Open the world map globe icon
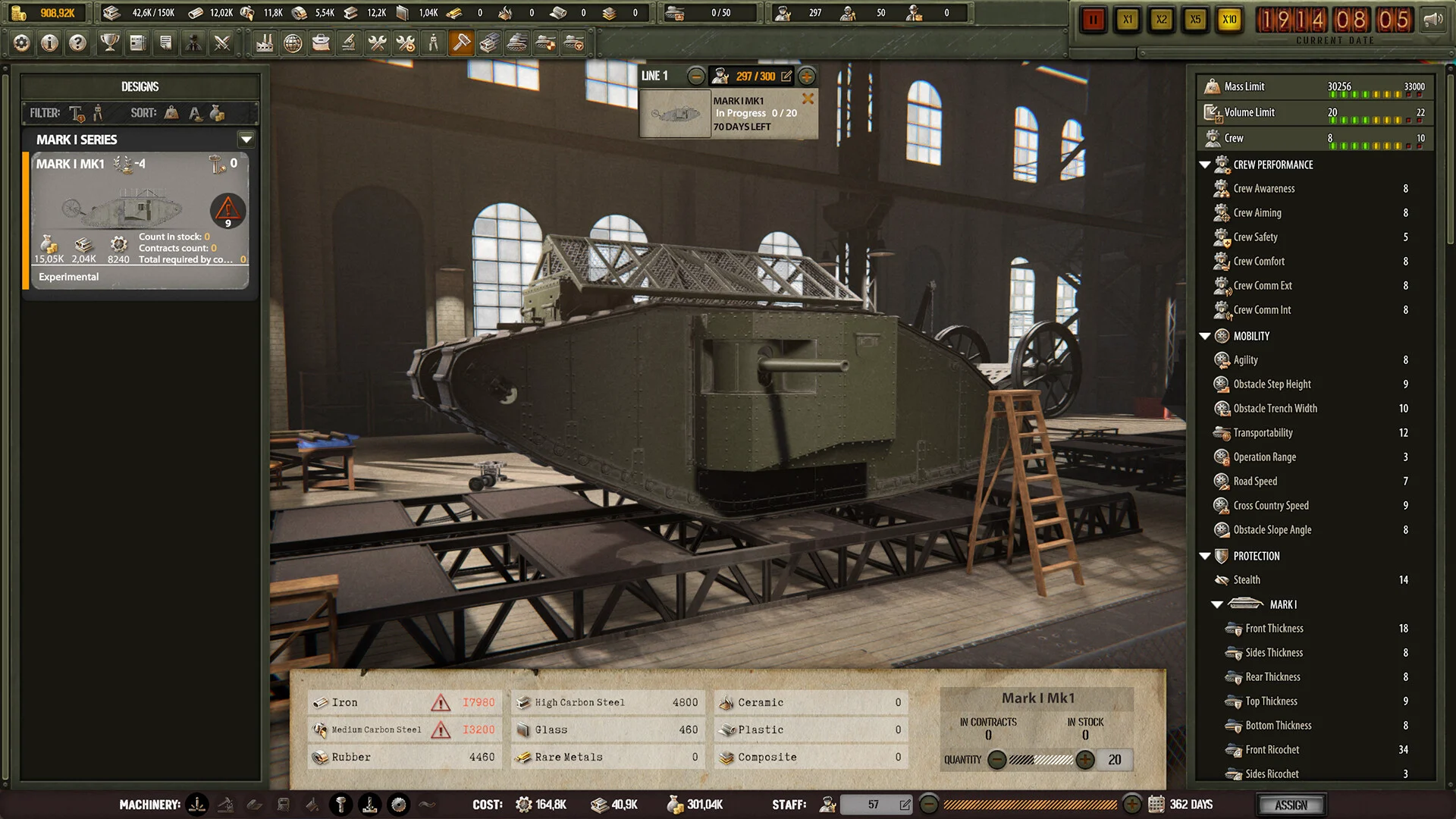The height and width of the screenshot is (819, 1456). [x=292, y=43]
